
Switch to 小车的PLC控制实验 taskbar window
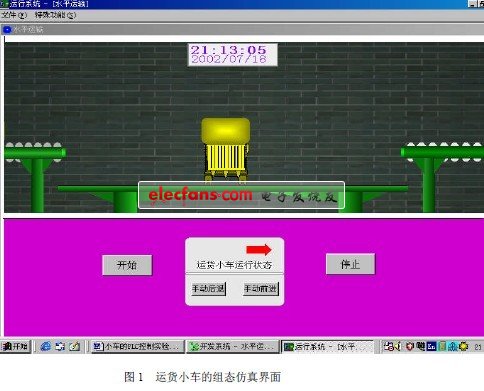click(137, 347)
